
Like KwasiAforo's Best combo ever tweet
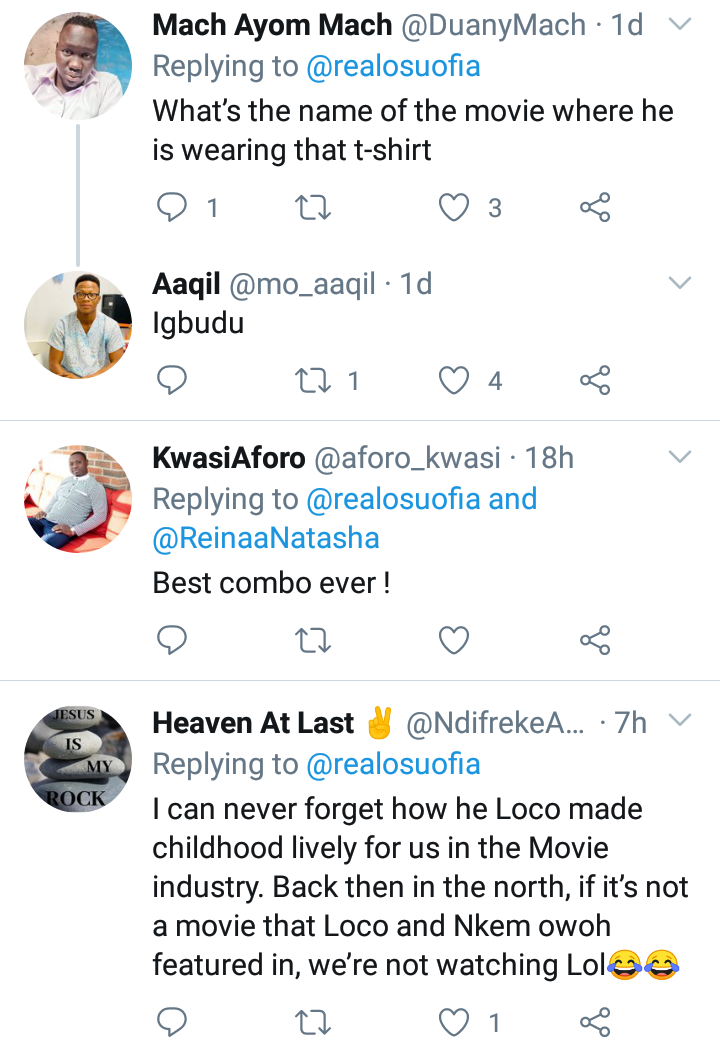click(454, 640)
